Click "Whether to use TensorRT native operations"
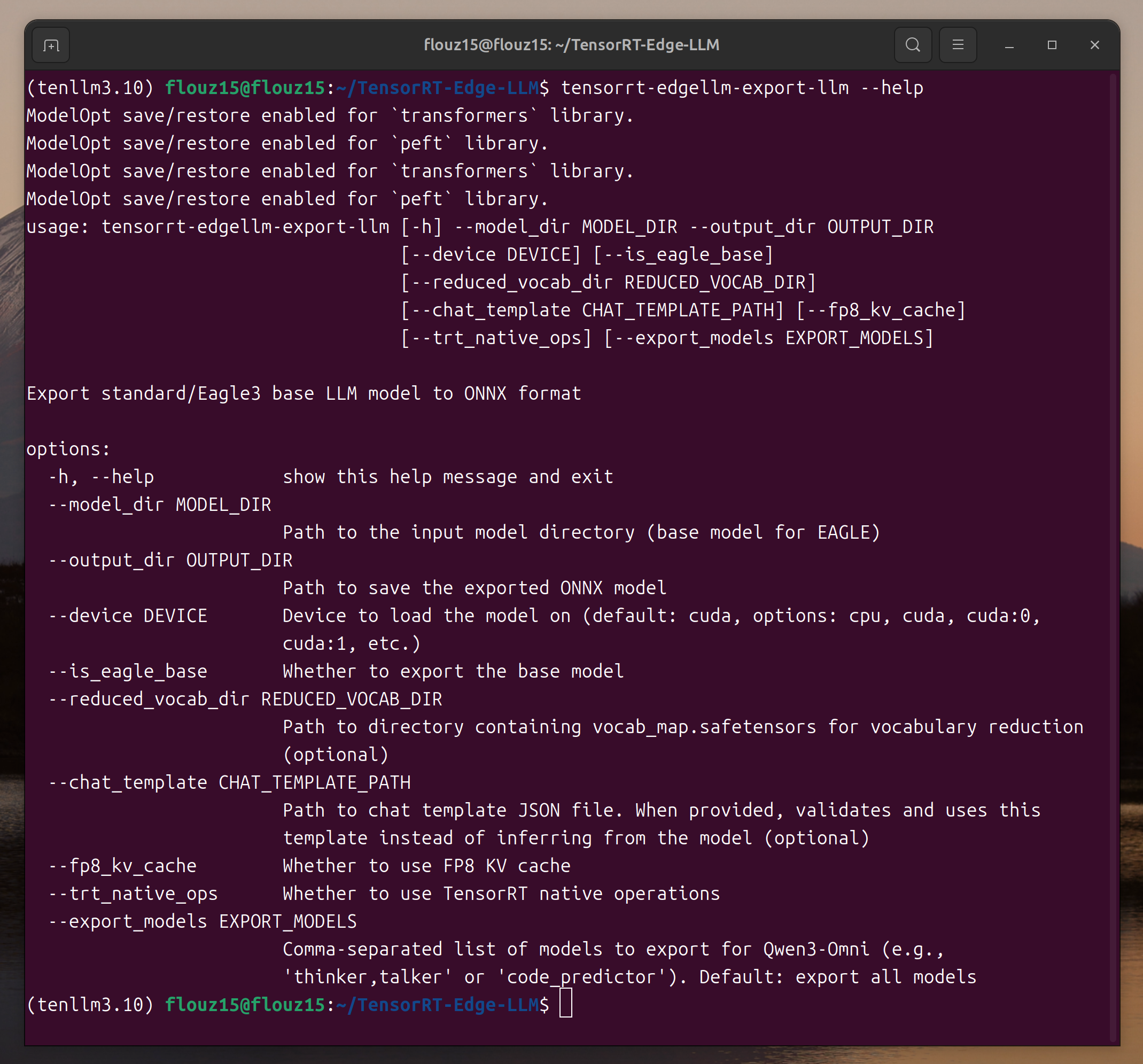The image size is (1143, 1064). click(x=501, y=894)
